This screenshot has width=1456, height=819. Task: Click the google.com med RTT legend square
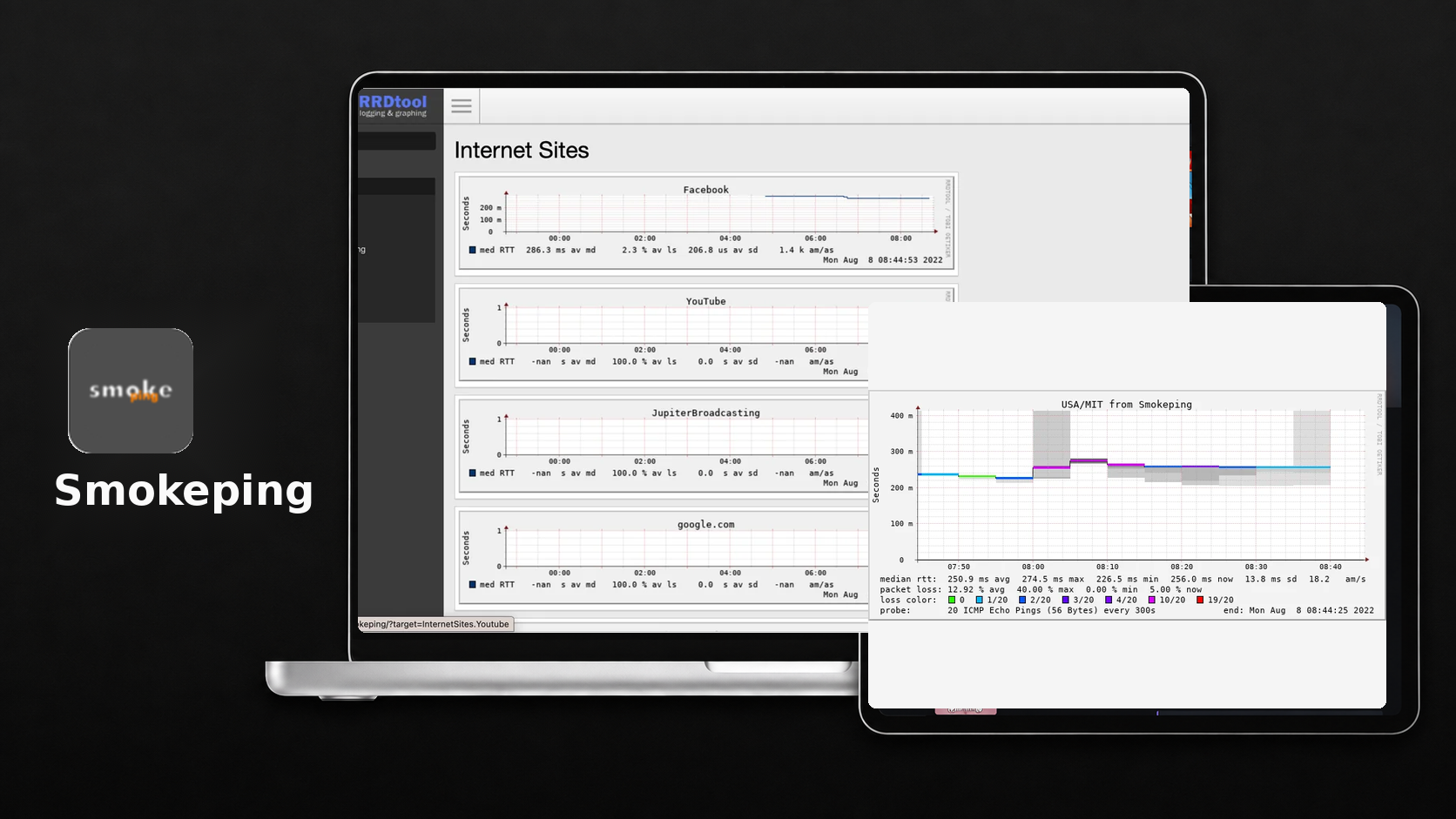[x=473, y=584]
